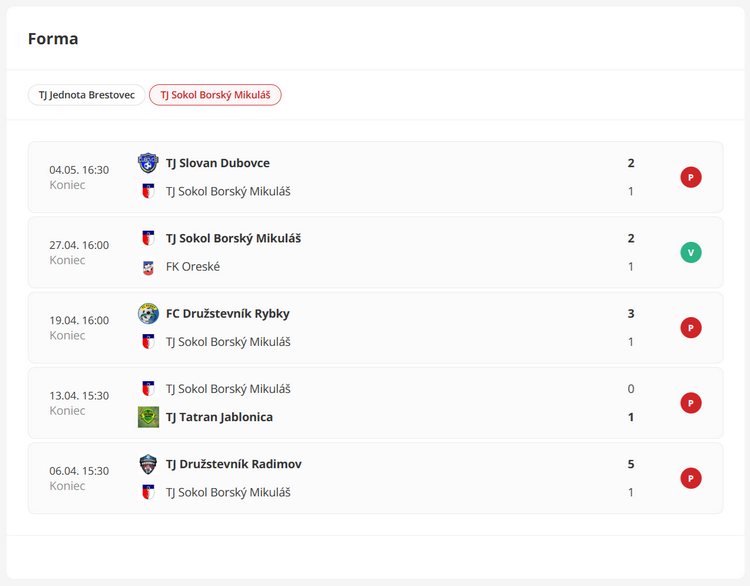This screenshot has width=750, height=586.
Task: Open the TJ Tatran Jablonica team name
Action: (219, 417)
